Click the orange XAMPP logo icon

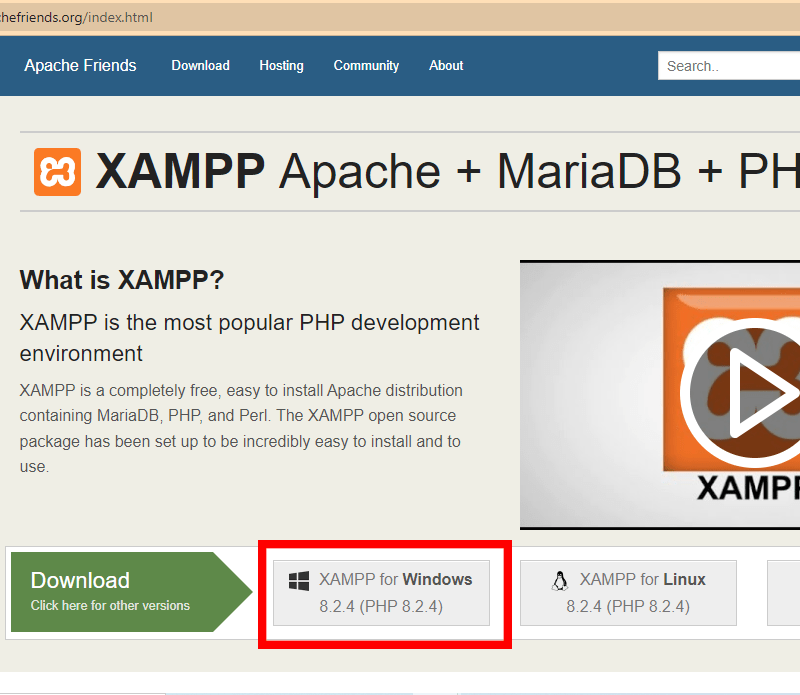(57, 172)
